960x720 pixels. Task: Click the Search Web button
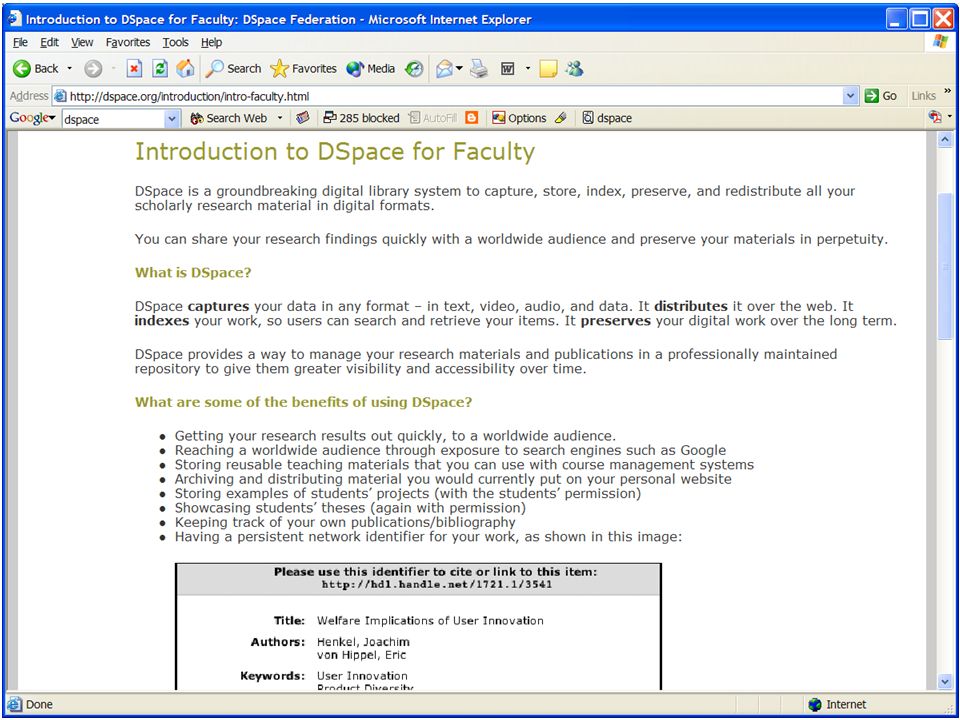click(229, 118)
